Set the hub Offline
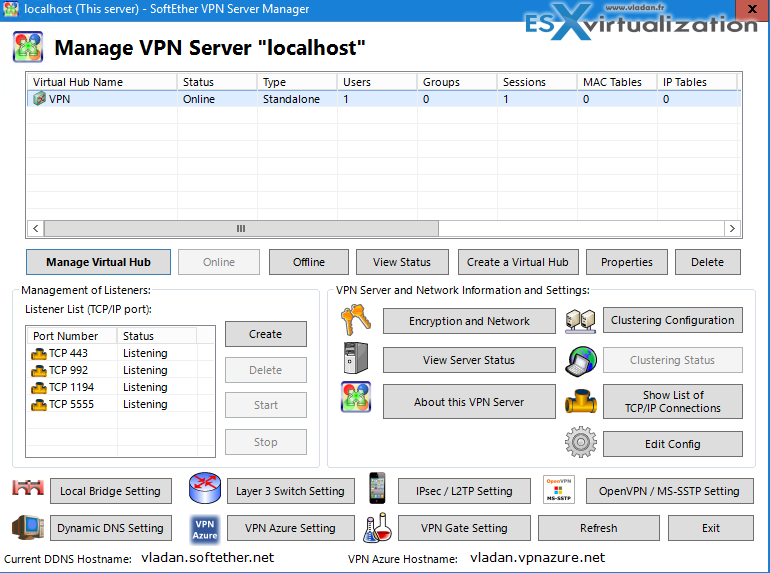770x573 pixels. point(309,262)
